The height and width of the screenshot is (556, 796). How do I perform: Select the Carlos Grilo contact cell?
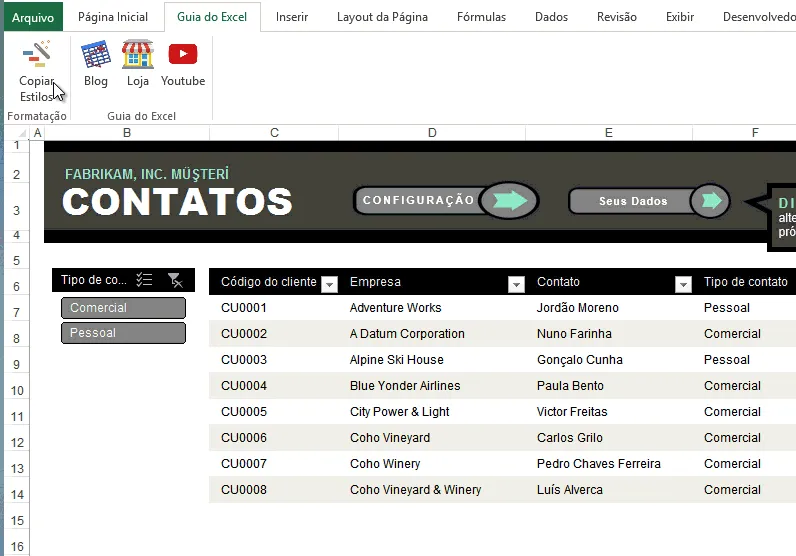coord(609,438)
